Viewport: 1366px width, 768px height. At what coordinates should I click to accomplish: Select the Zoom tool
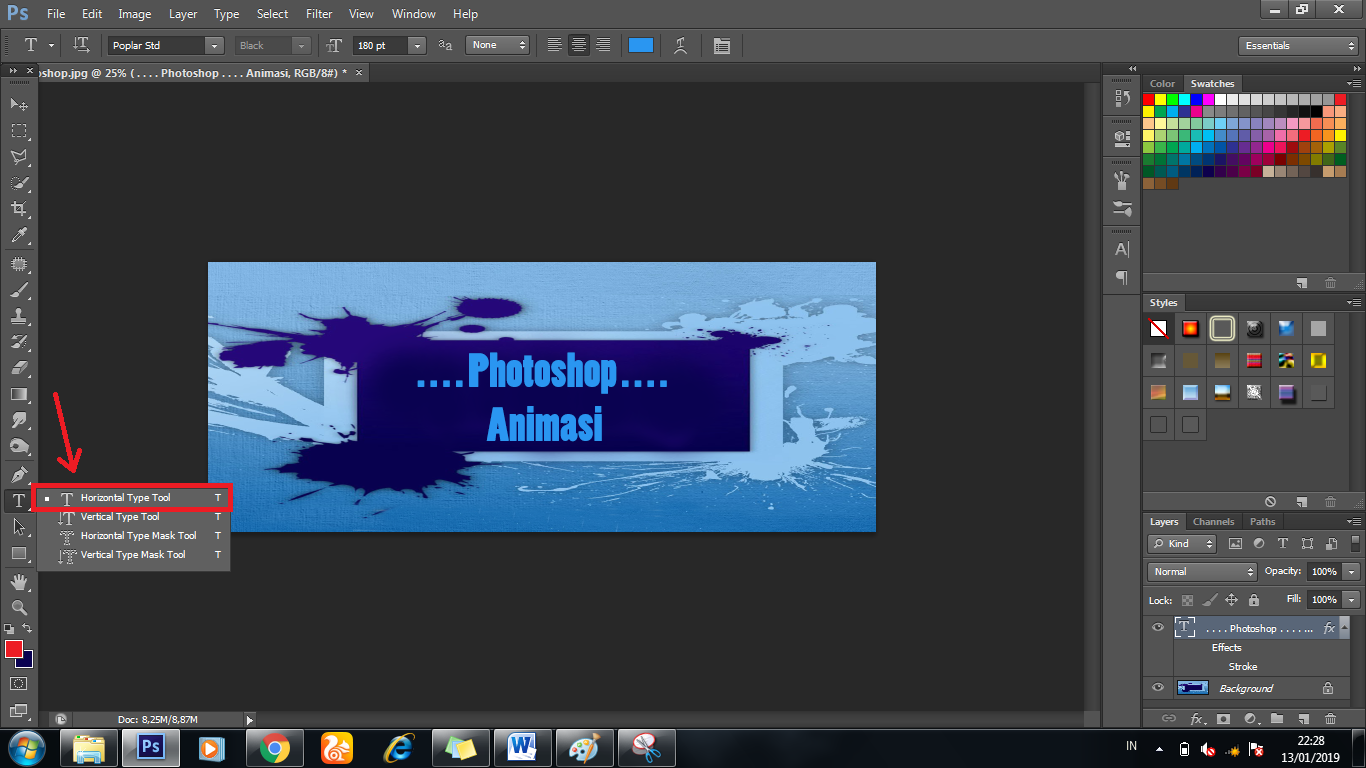pos(18,607)
